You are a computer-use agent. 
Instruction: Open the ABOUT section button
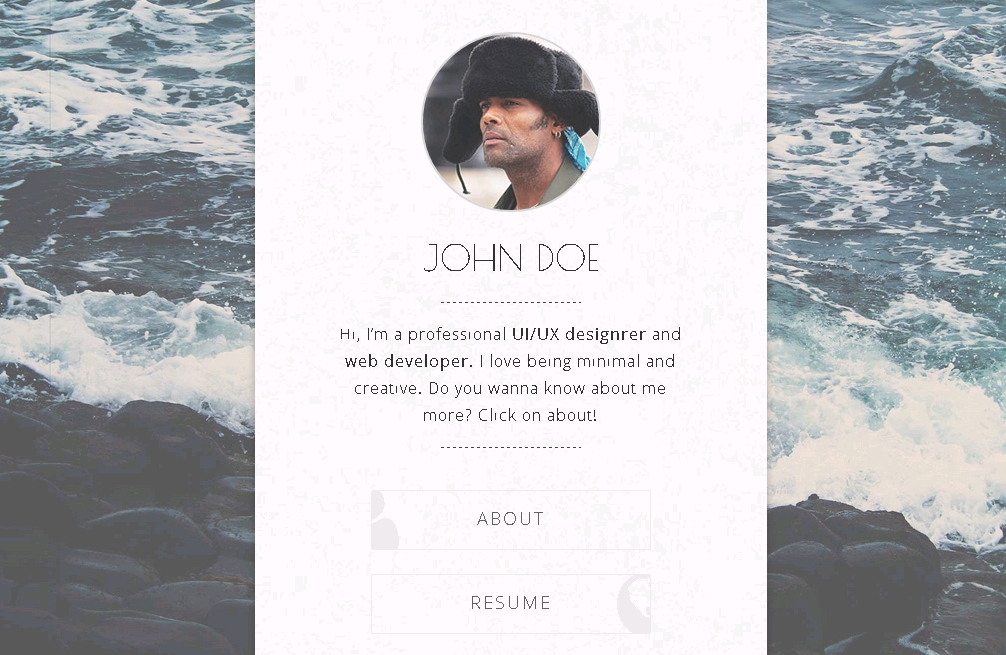511,520
